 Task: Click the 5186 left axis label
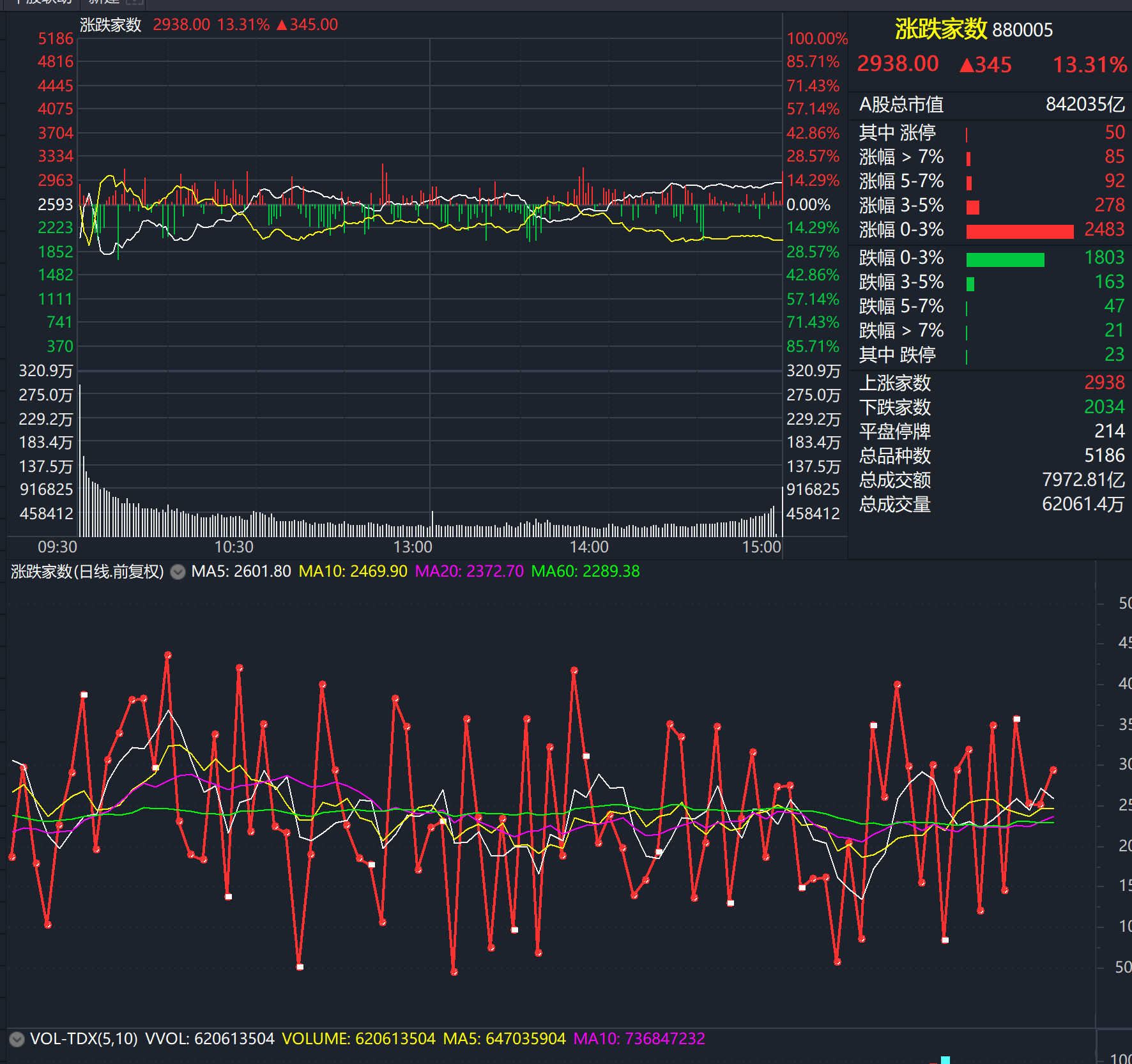tap(56, 38)
